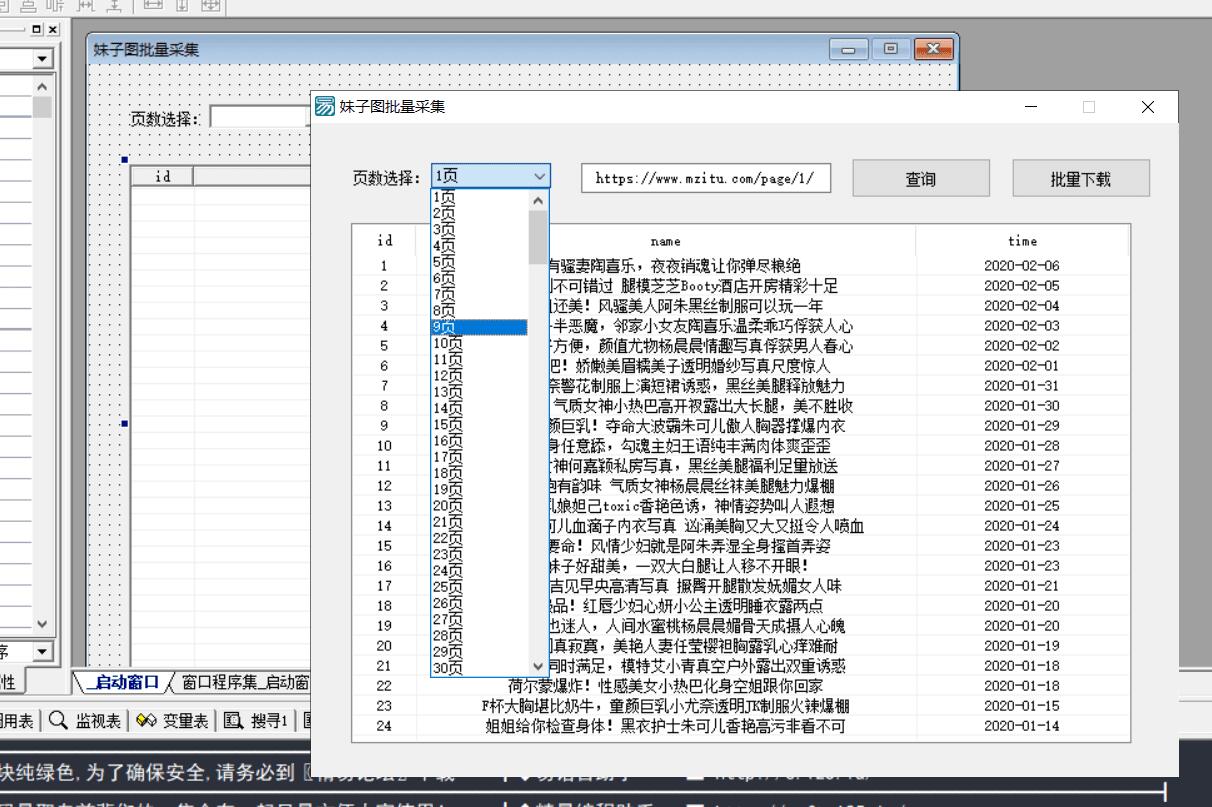Open the top combo box arrow in the left panel
The width and height of the screenshot is (1212, 807).
click(x=42, y=60)
